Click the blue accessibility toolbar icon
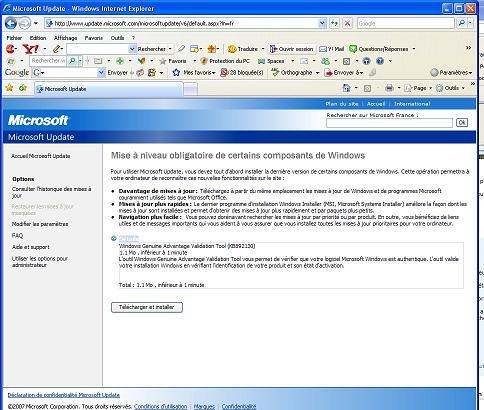 coord(366,61)
